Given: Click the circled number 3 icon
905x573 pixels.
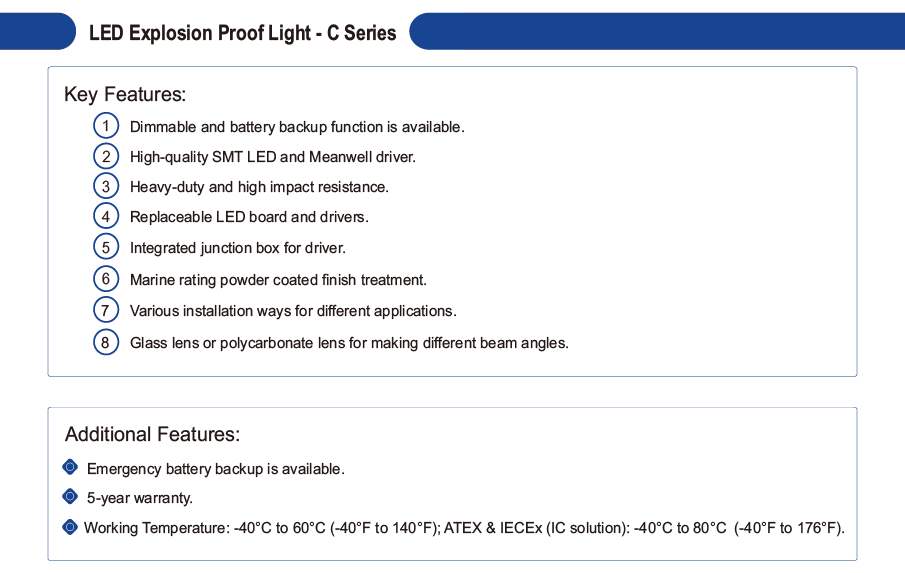Looking at the screenshot, I should (x=106, y=186).
